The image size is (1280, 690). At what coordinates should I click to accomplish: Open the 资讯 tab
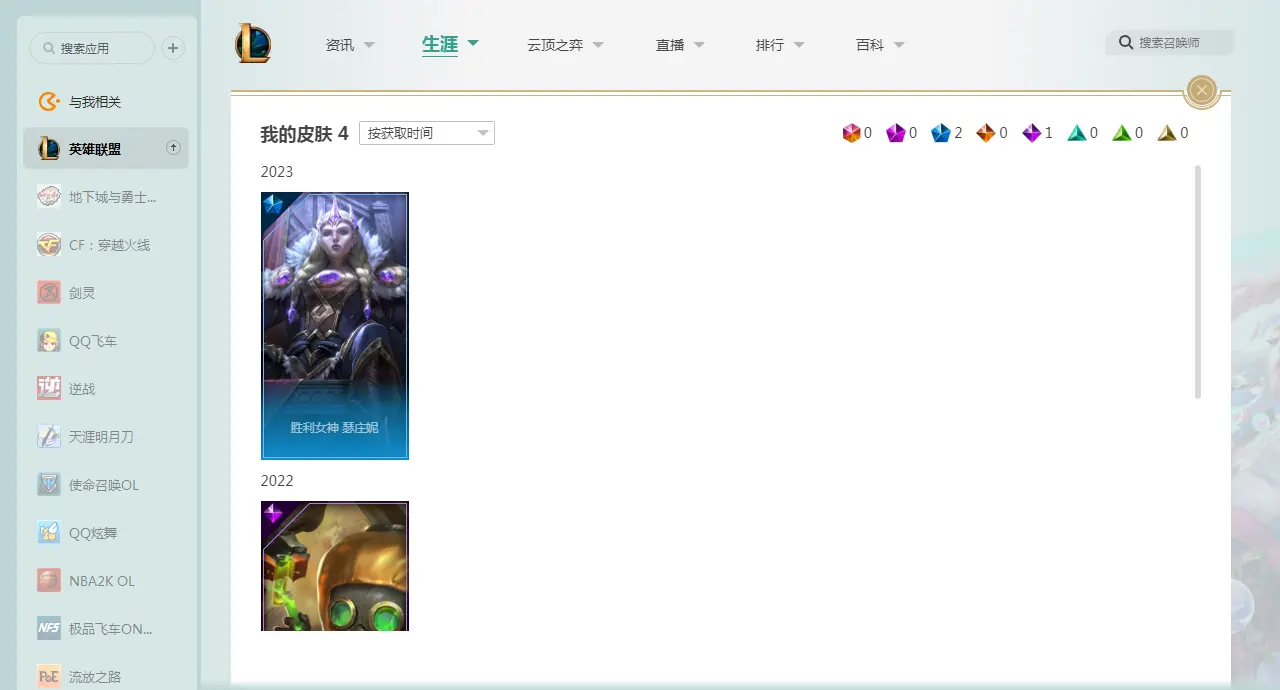click(x=340, y=45)
